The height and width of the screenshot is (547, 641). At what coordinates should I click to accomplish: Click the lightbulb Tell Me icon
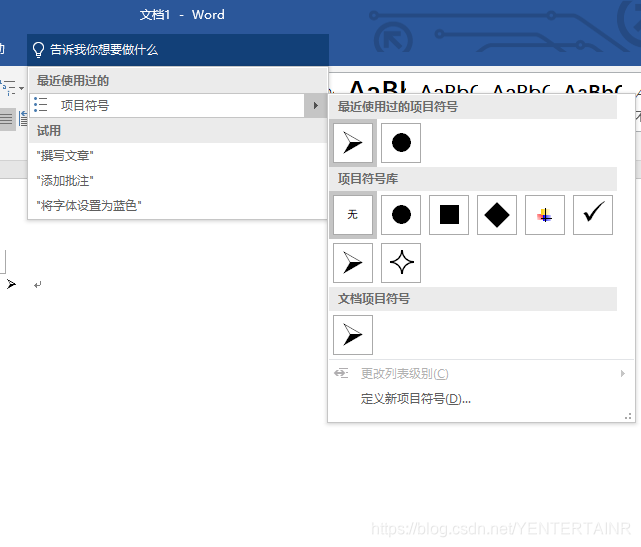point(38,50)
